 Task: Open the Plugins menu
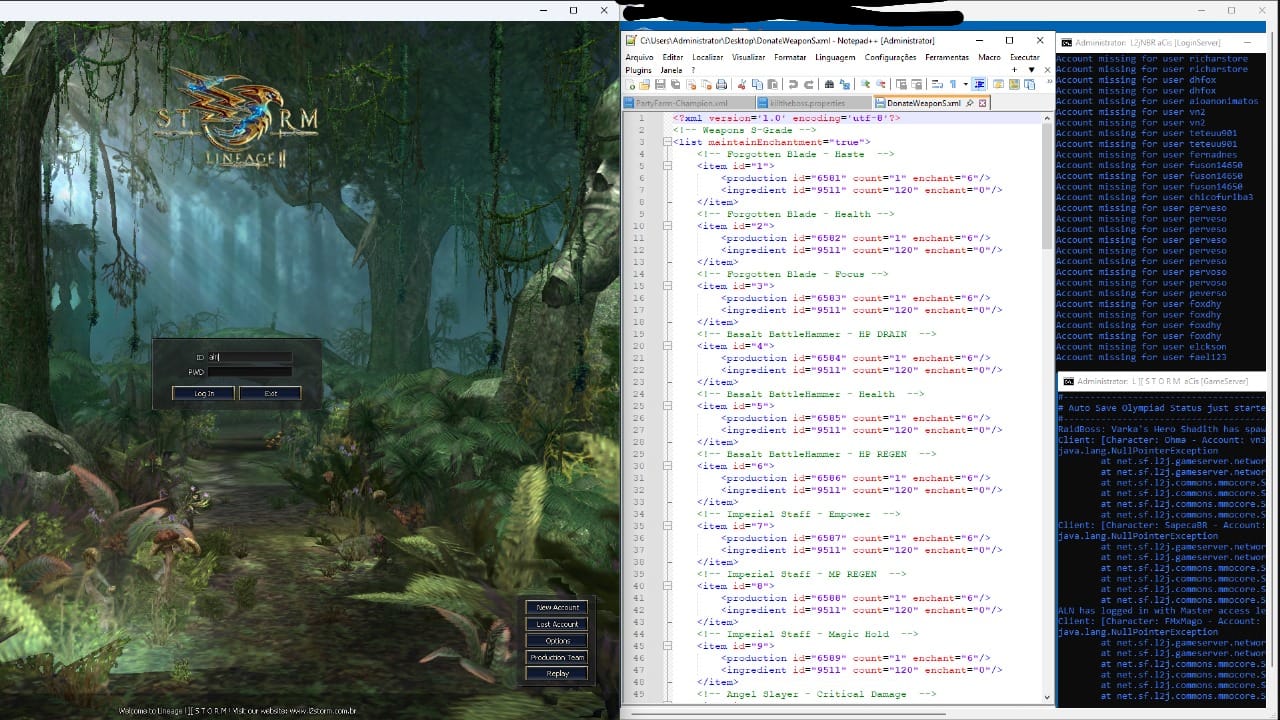point(638,70)
